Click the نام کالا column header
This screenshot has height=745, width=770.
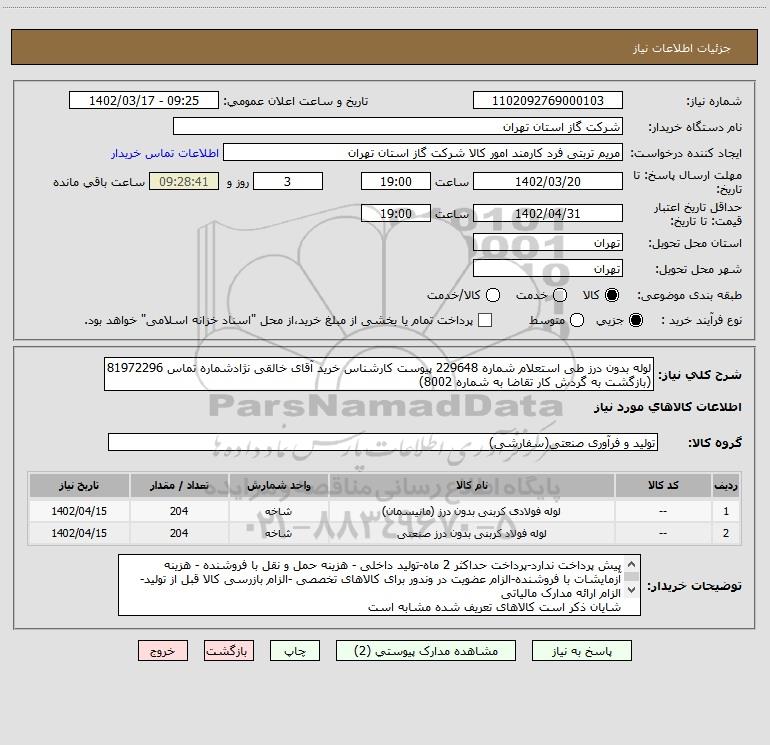coord(471,485)
